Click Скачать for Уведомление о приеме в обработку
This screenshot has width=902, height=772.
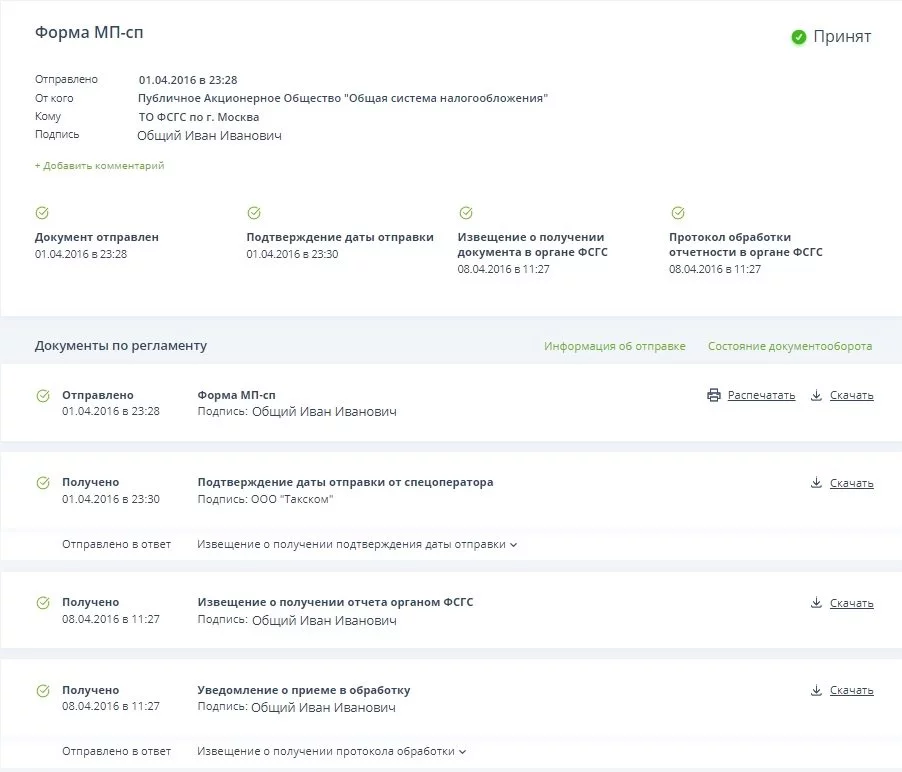click(851, 690)
